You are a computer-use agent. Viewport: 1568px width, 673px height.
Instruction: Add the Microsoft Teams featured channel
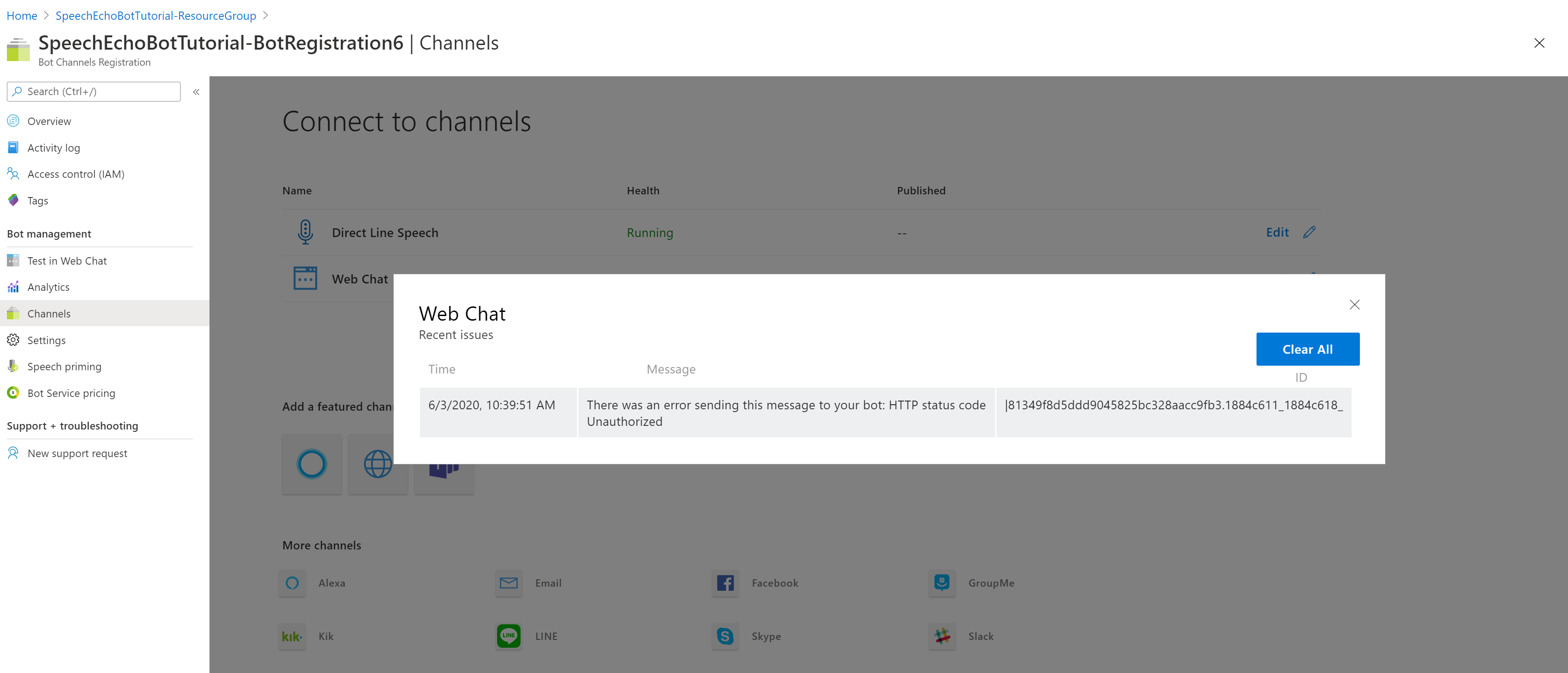tap(444, 464)
